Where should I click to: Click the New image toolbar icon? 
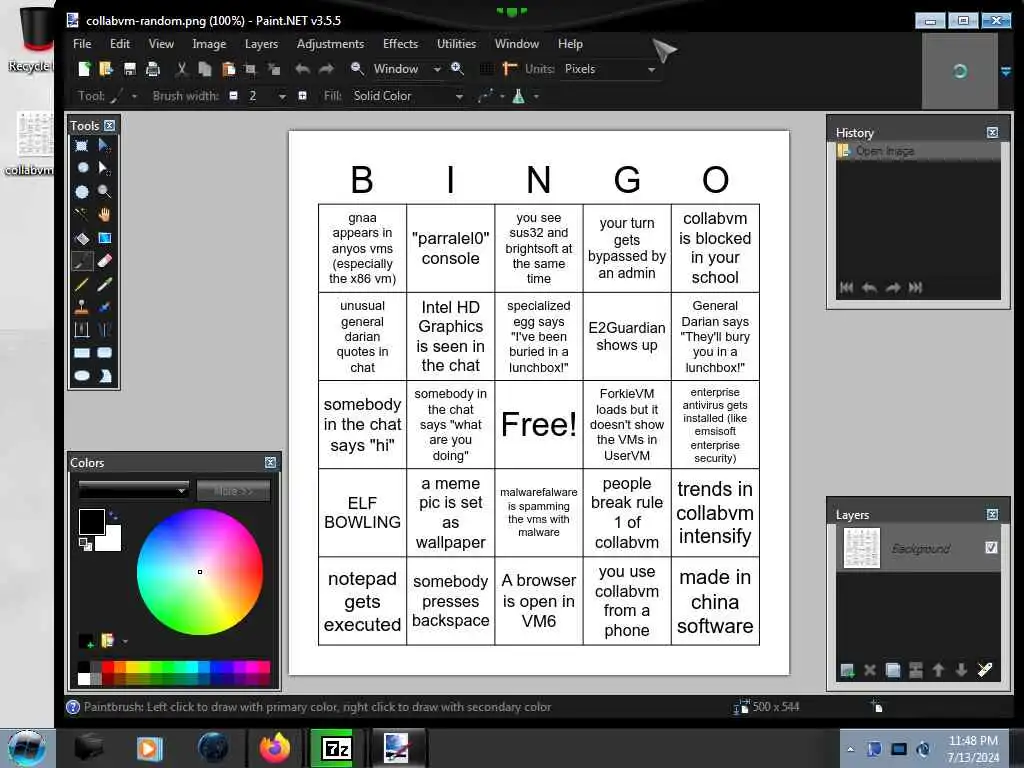coord(84,69)
